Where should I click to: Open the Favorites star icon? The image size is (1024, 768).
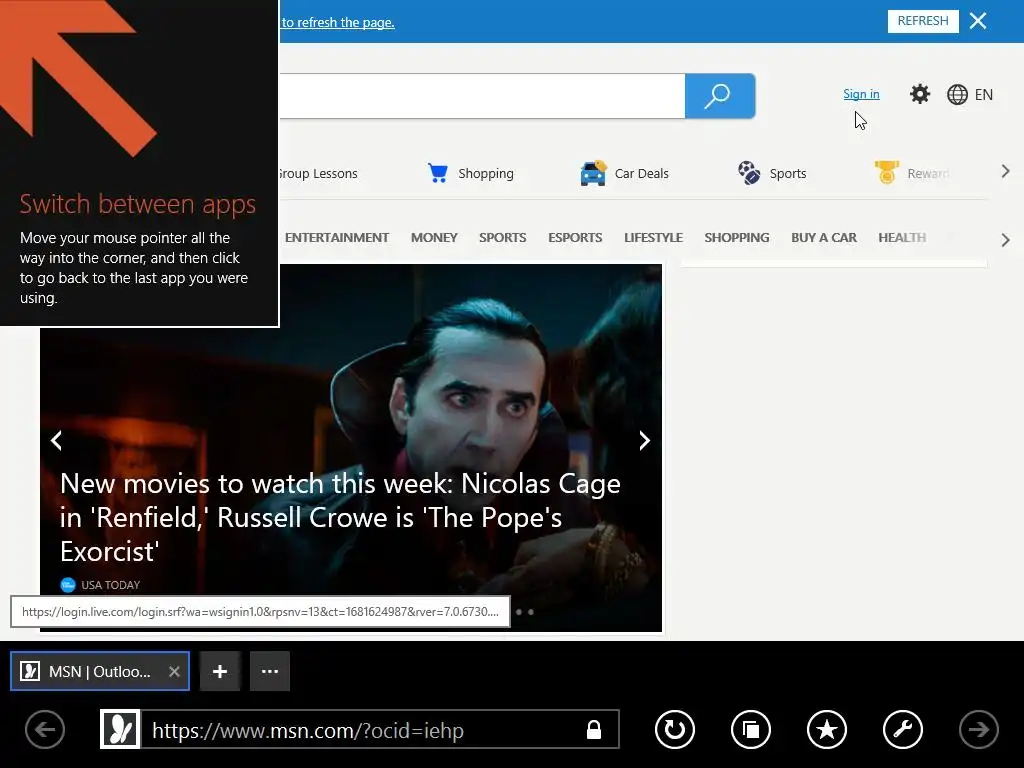[x=827, y=729]
